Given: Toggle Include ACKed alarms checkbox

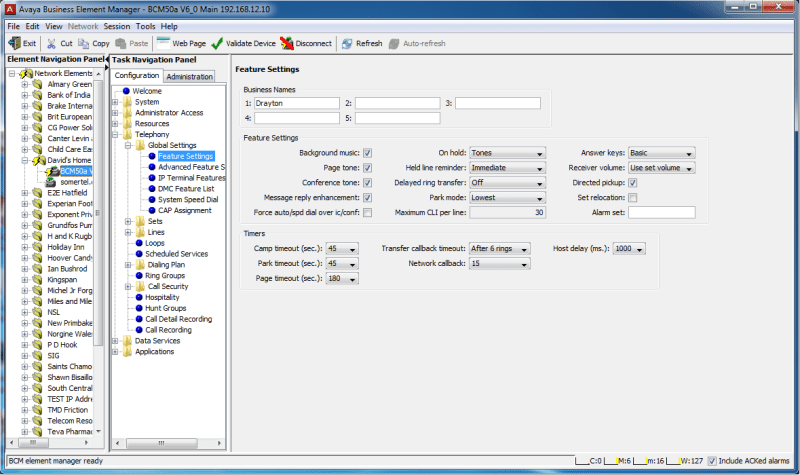Looking at the screenshot, I should [x=712, y=461].
